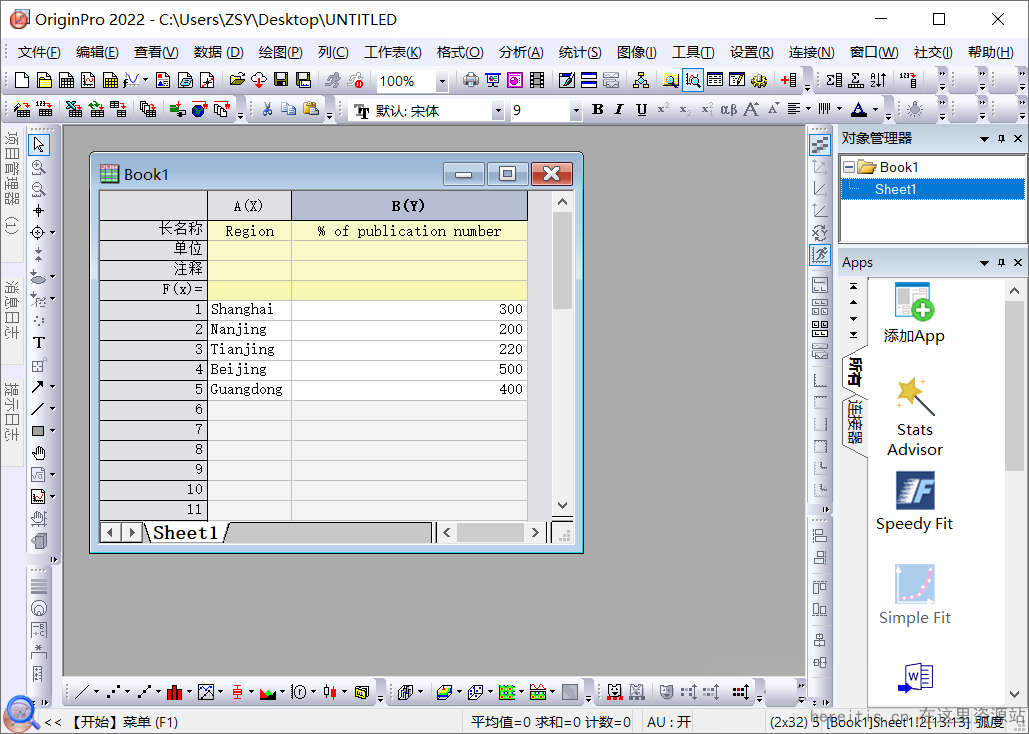1029x734 pixels.
Task: Select Sheet1 in Object Manager
Action: pyautogui.click(x=895, y=189)
